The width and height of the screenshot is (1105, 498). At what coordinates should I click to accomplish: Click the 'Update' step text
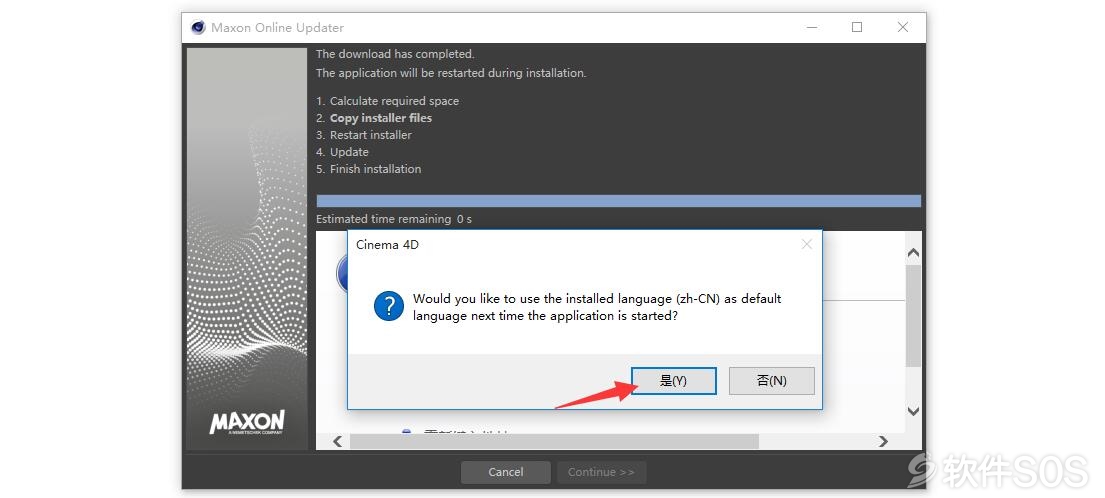[349, 152]
